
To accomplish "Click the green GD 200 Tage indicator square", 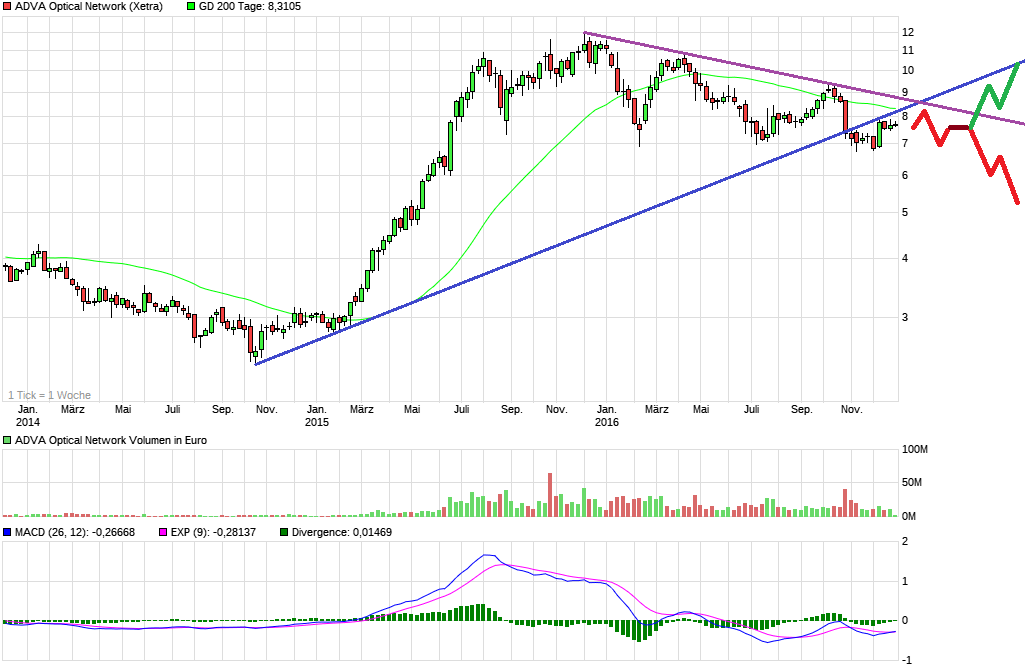I will click(x=190, y=6).
